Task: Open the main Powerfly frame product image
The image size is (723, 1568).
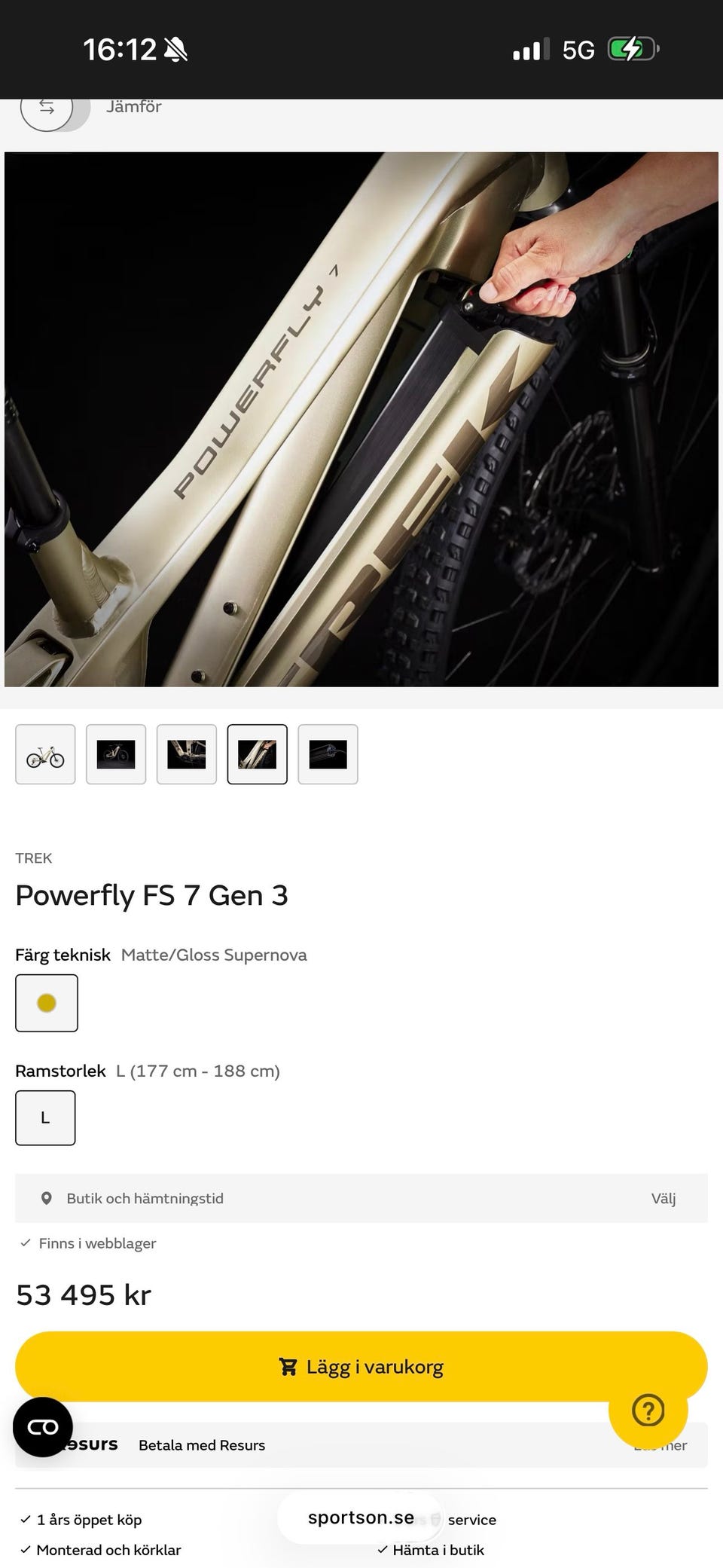Action: (x=361, y=419)
